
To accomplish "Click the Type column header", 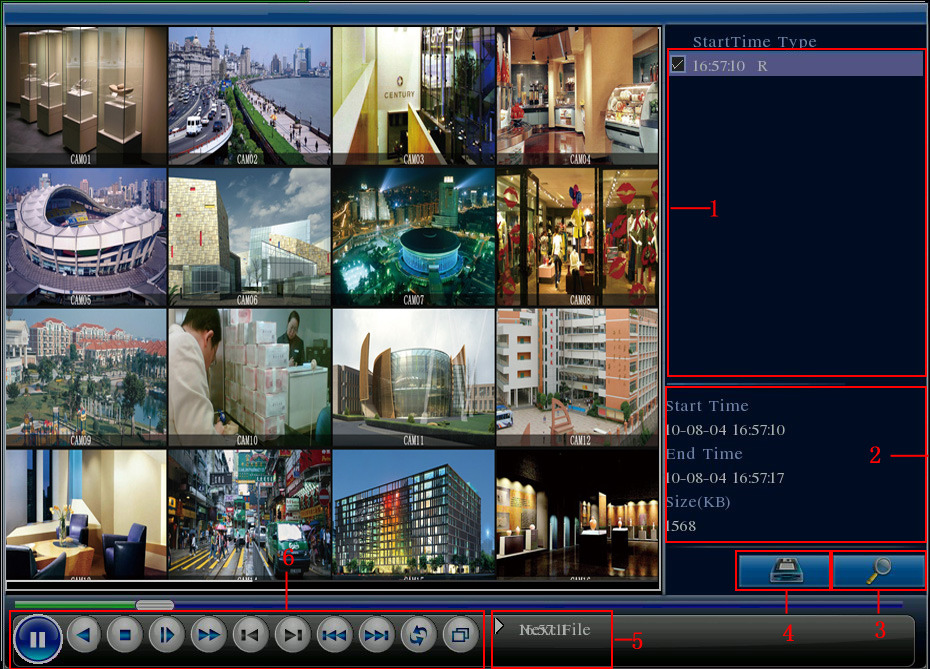I will coord(797,42).
